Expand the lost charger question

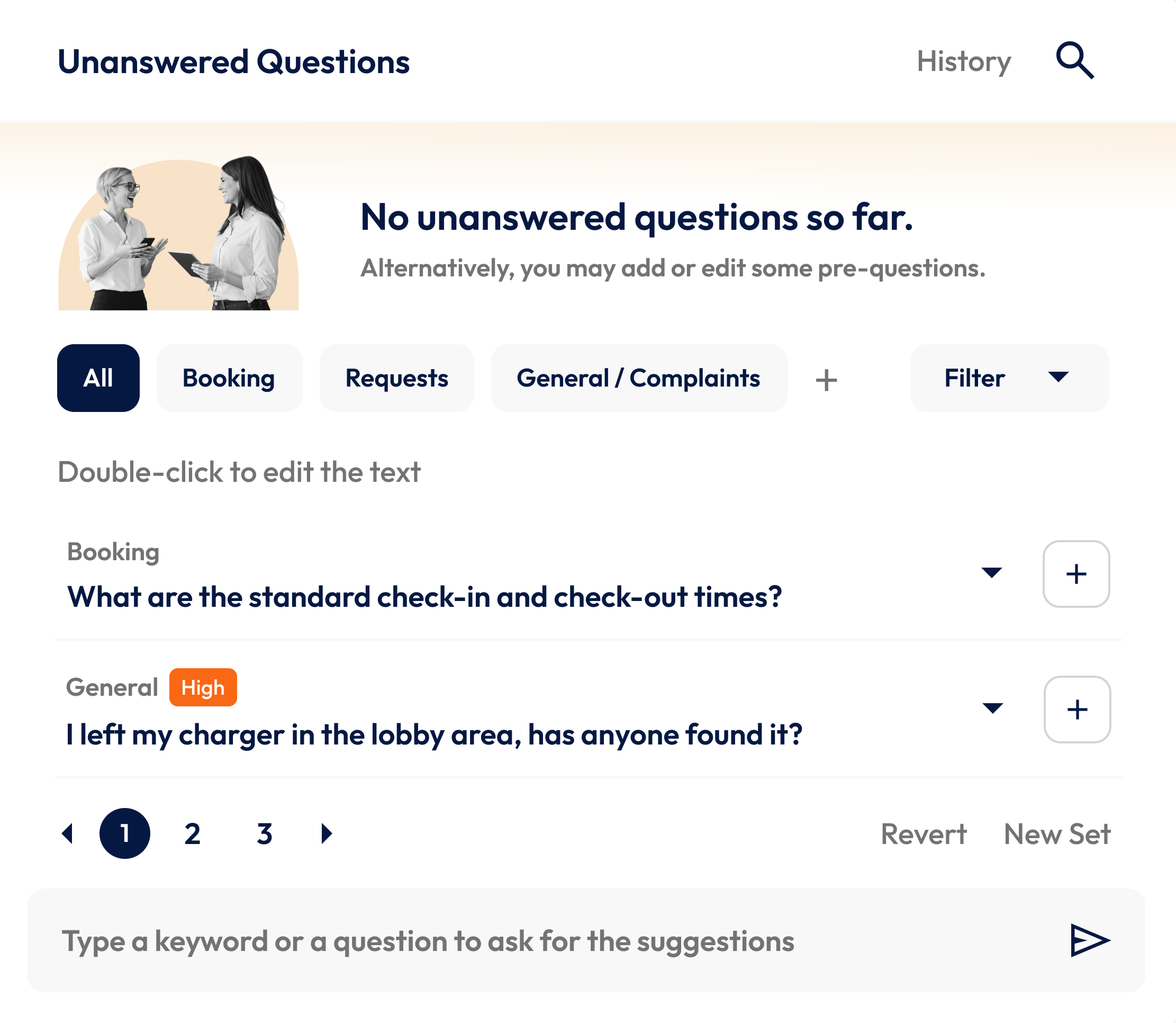tap(993, 708)
